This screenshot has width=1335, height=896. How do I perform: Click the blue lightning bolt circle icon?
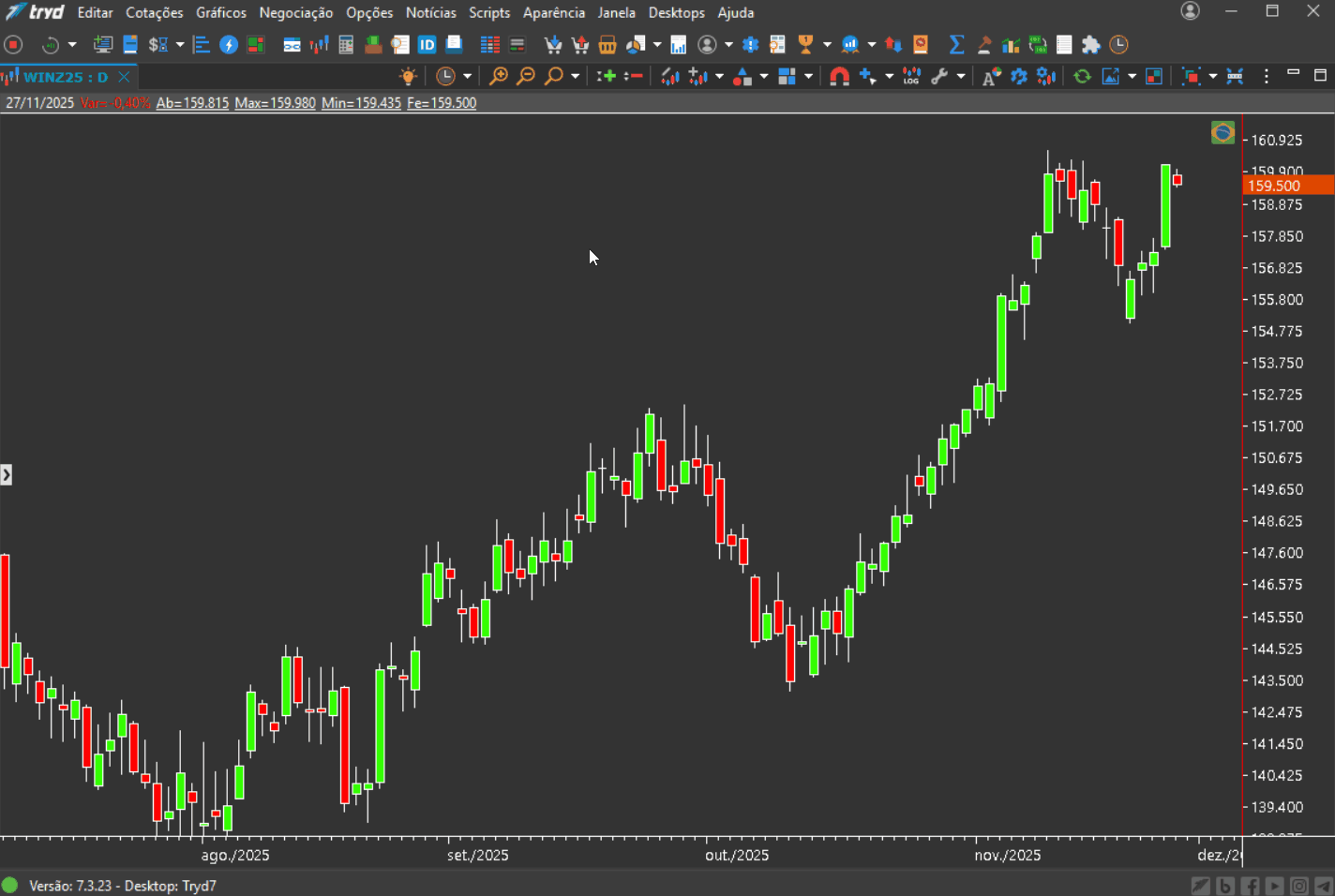pos(229,44)
